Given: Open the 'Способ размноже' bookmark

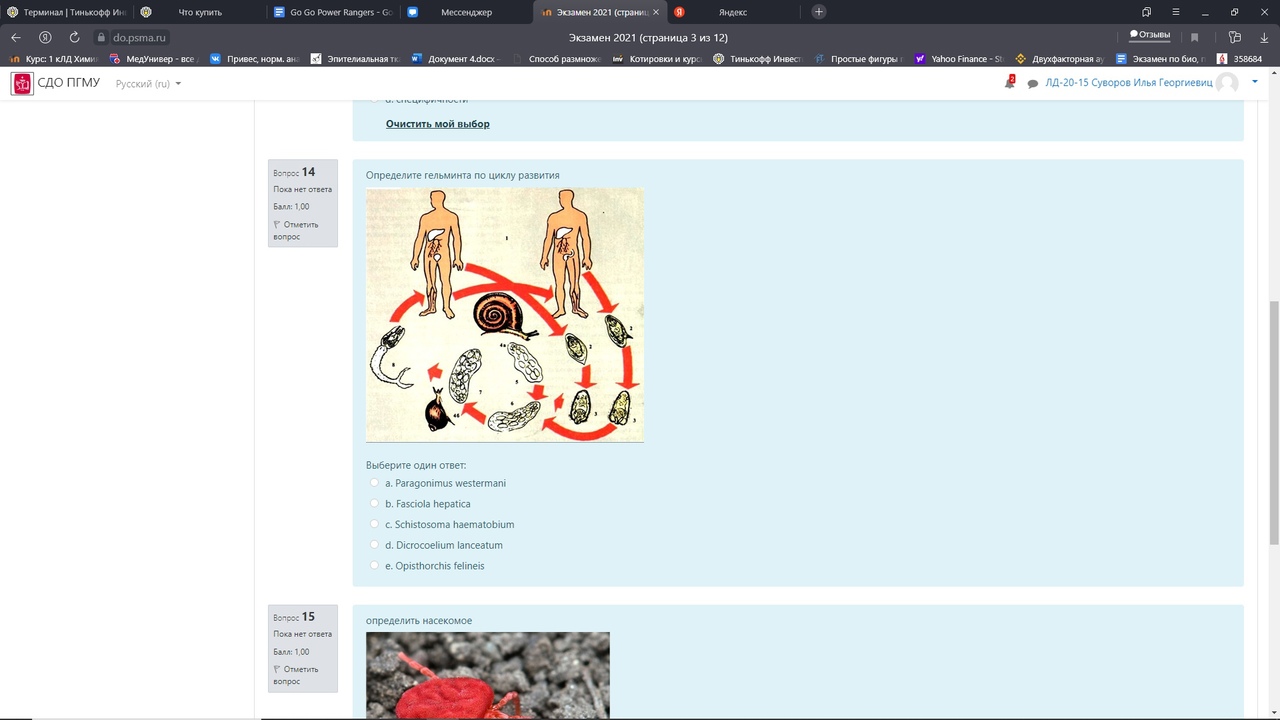Looking at the screenshot, I should coord(555,59).
